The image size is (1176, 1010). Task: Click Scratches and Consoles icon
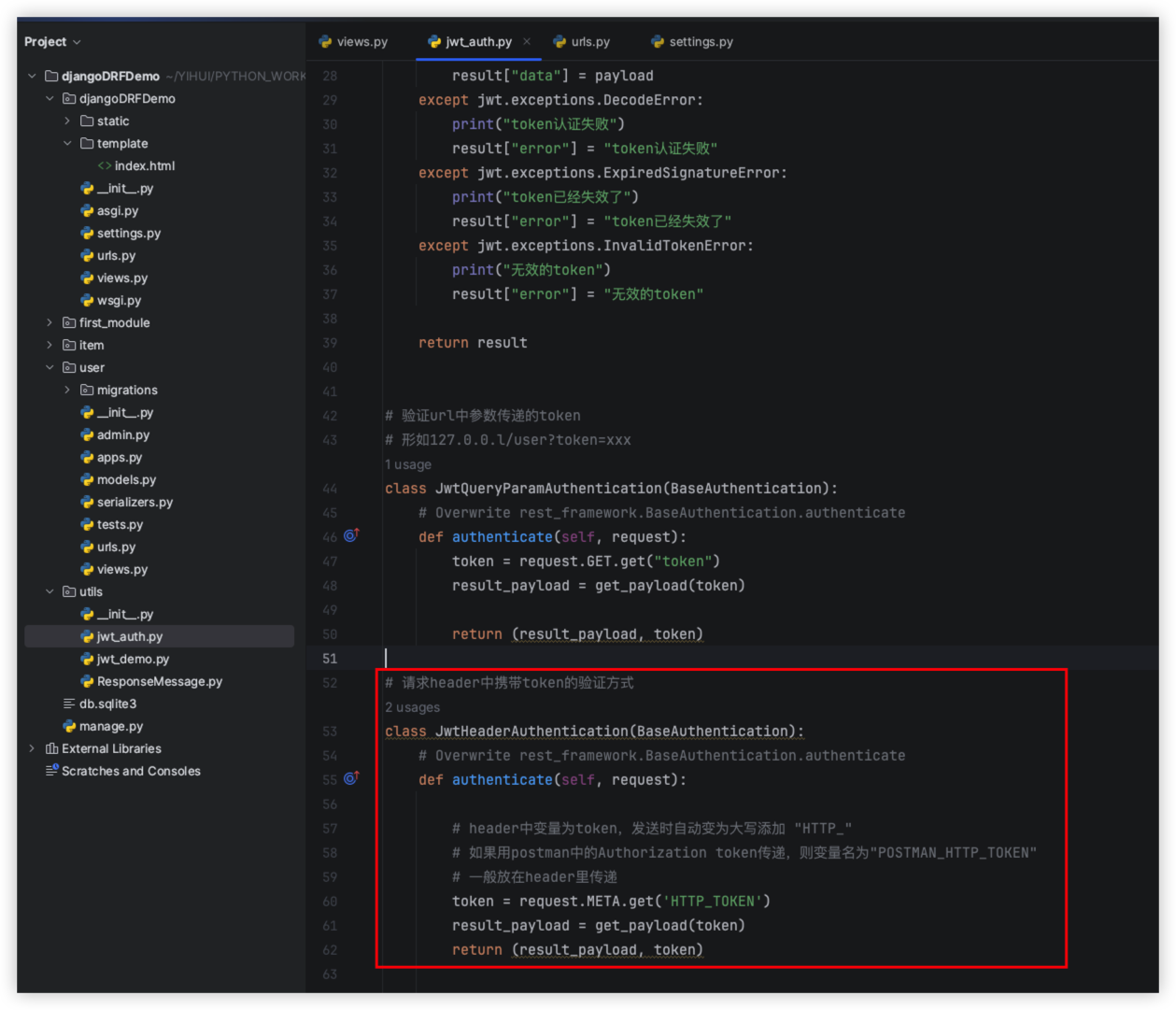51,771
